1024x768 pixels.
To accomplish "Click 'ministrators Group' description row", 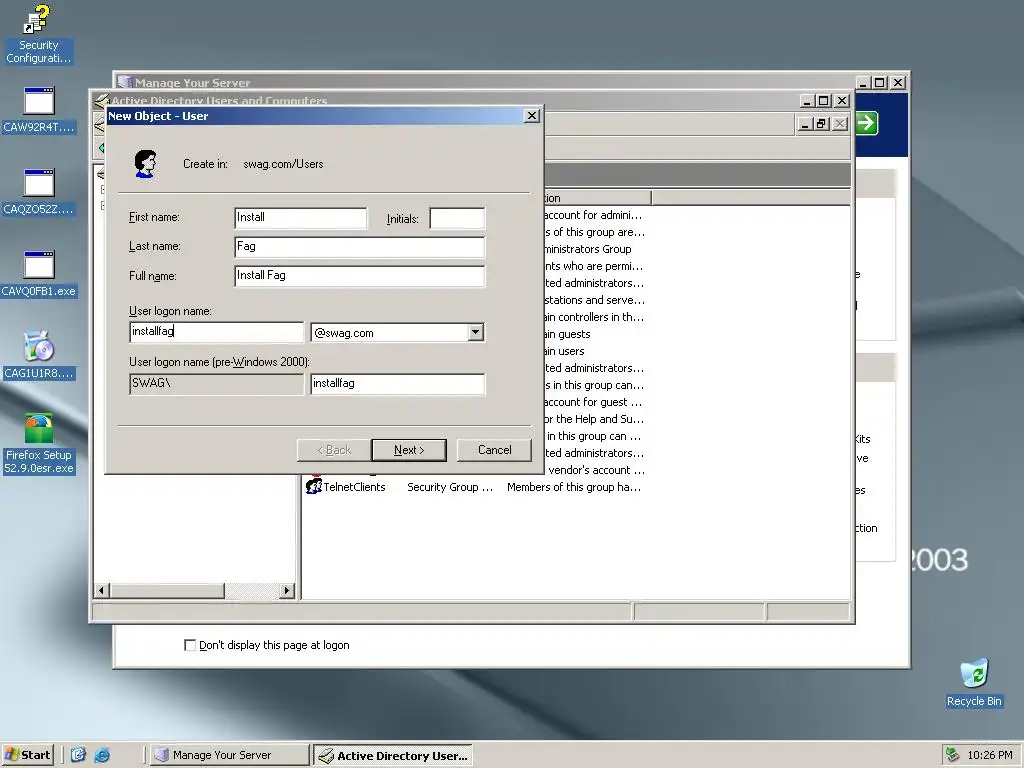I will 588,249.
